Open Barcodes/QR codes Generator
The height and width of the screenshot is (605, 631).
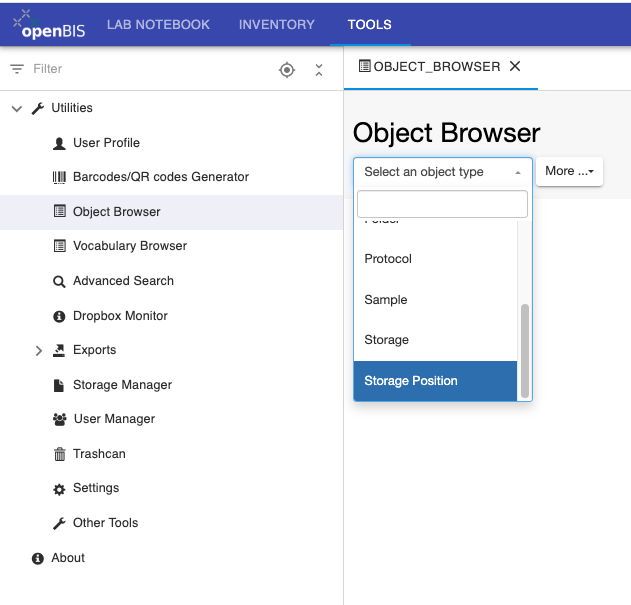(161, 177)
